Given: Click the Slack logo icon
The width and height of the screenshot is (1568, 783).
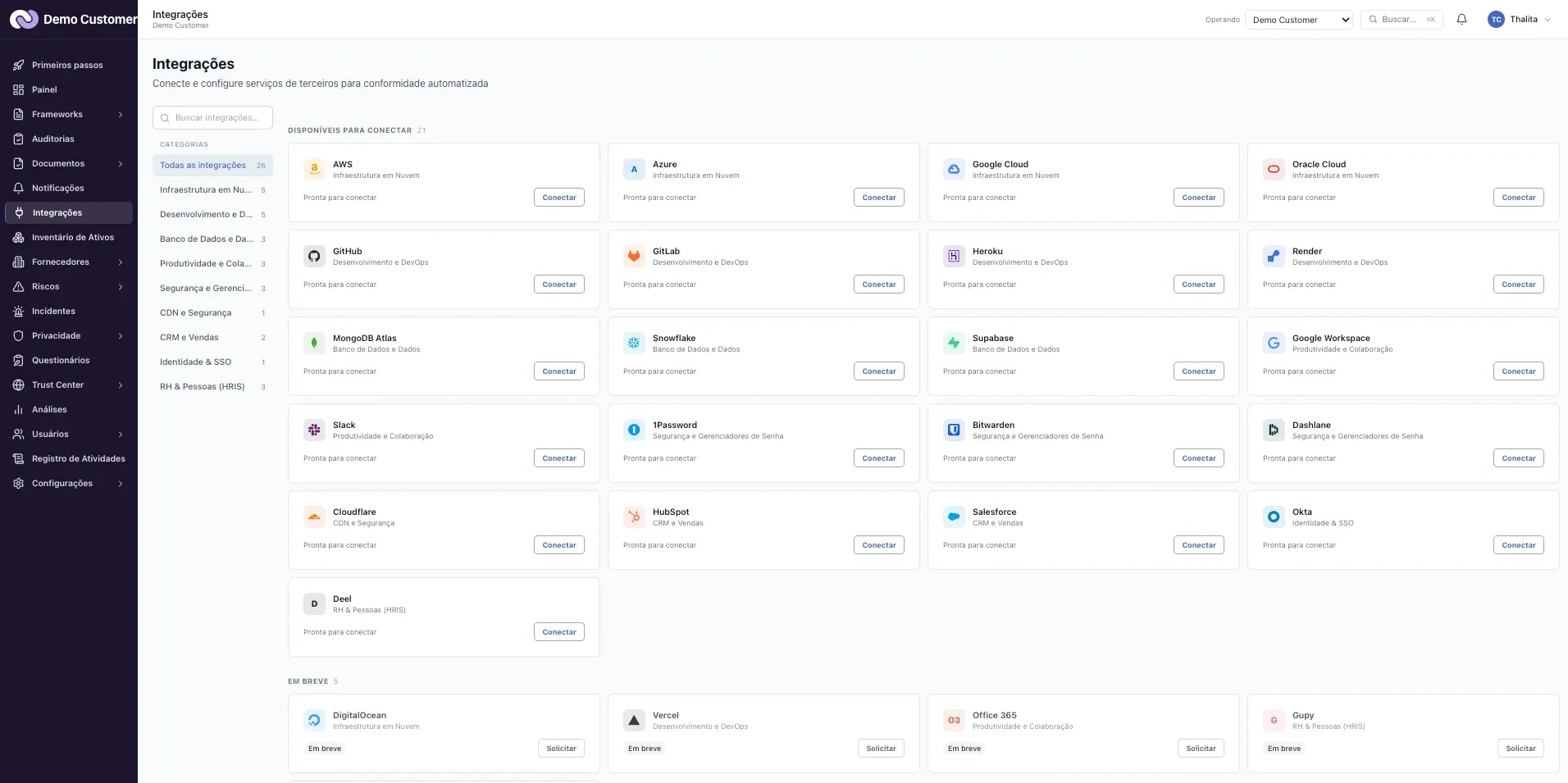Looking at the screenshot, I should pyautogui.click(x=314, y=430).
